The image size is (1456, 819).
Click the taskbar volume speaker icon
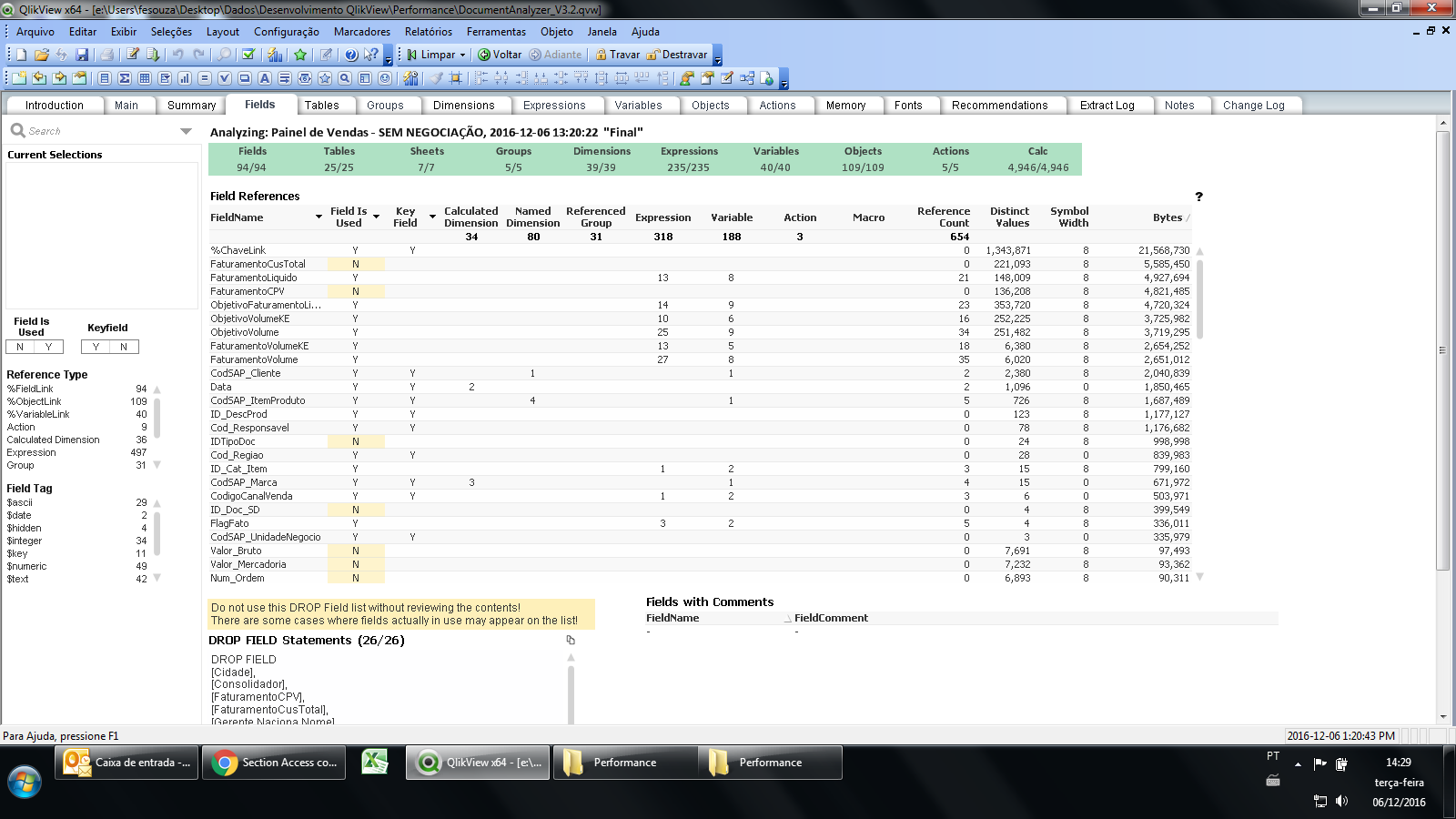click(x=1341, y=802)
